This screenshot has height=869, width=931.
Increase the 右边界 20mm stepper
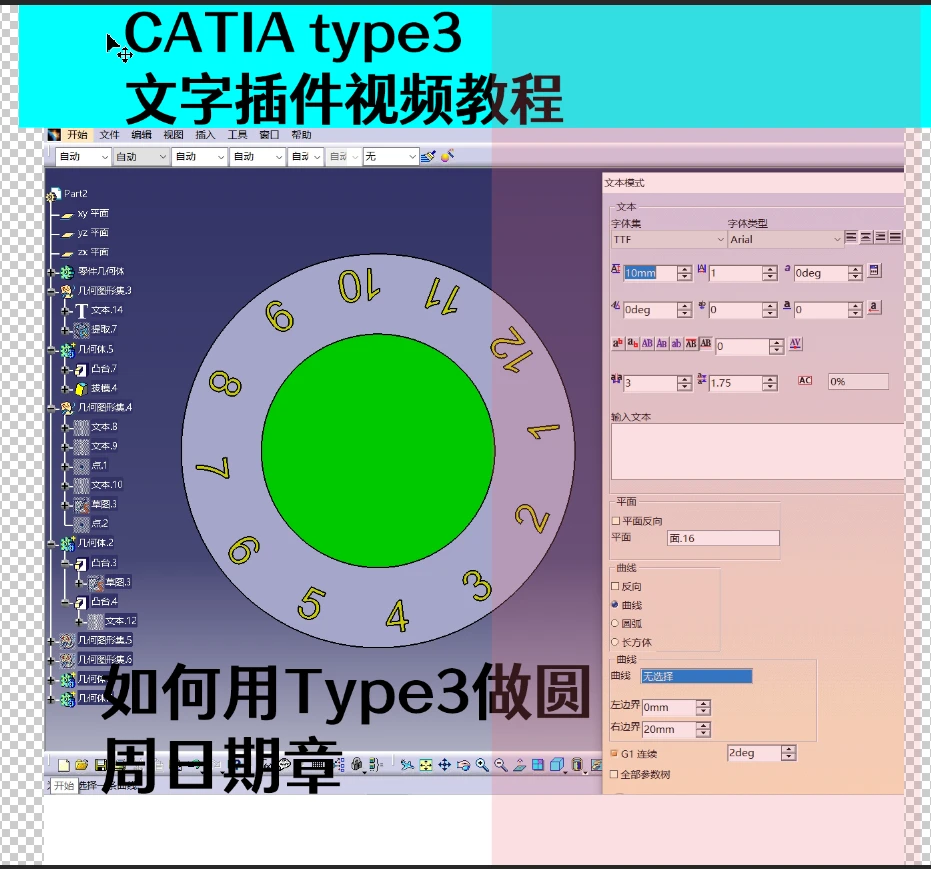click(x=703, y=725)
